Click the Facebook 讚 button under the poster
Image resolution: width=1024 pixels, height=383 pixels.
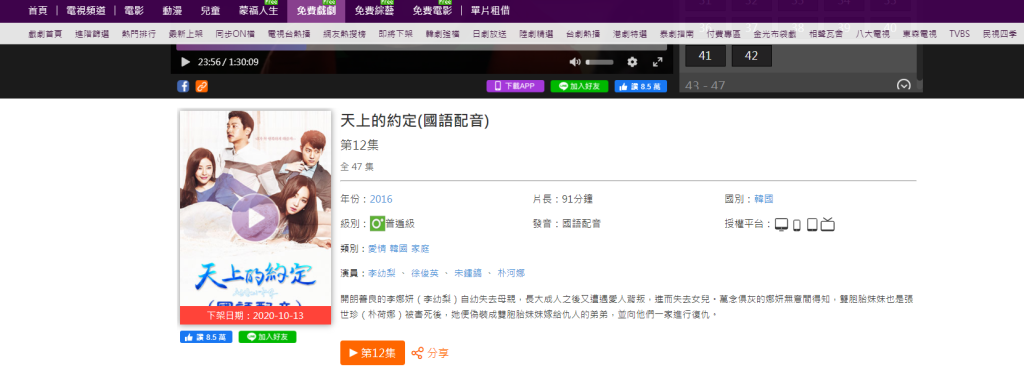(x=206, y=337)
